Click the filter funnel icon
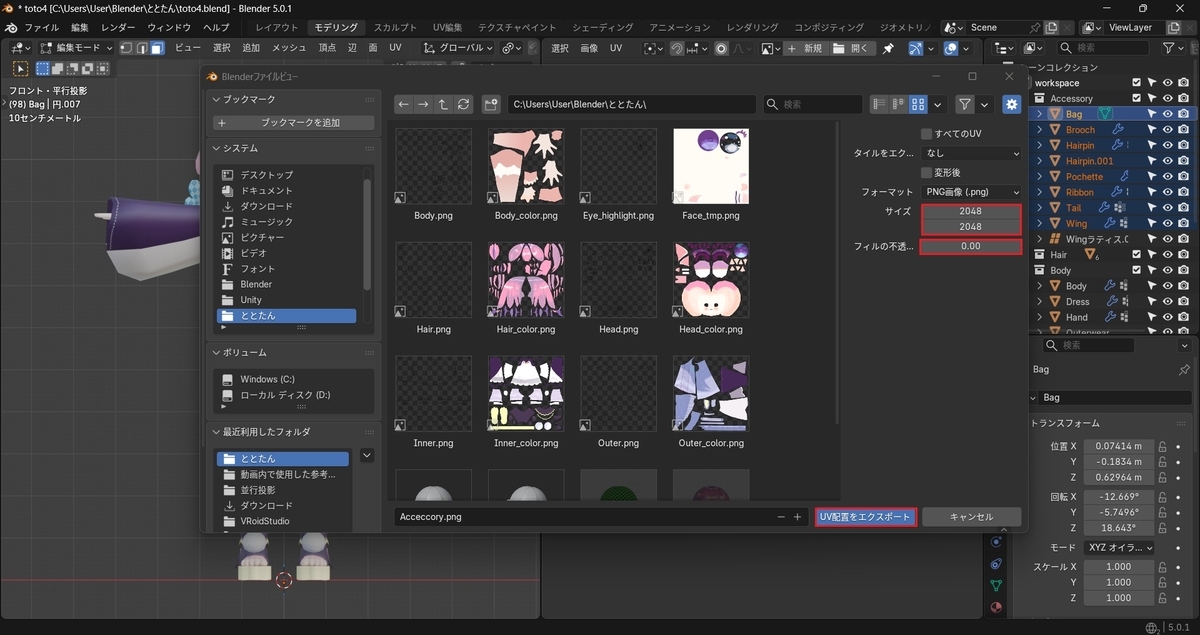Viewport: 1200px width, 635px height. click(x=965, y=104)
